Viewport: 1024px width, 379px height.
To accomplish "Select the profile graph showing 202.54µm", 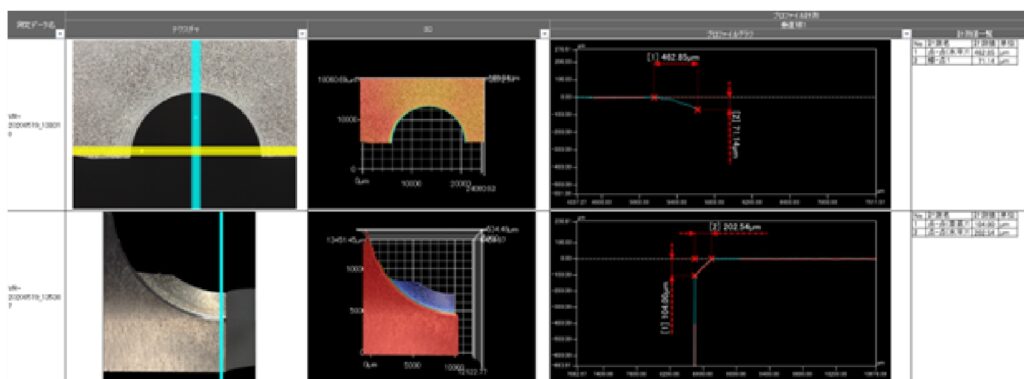I will coord(722,295).
